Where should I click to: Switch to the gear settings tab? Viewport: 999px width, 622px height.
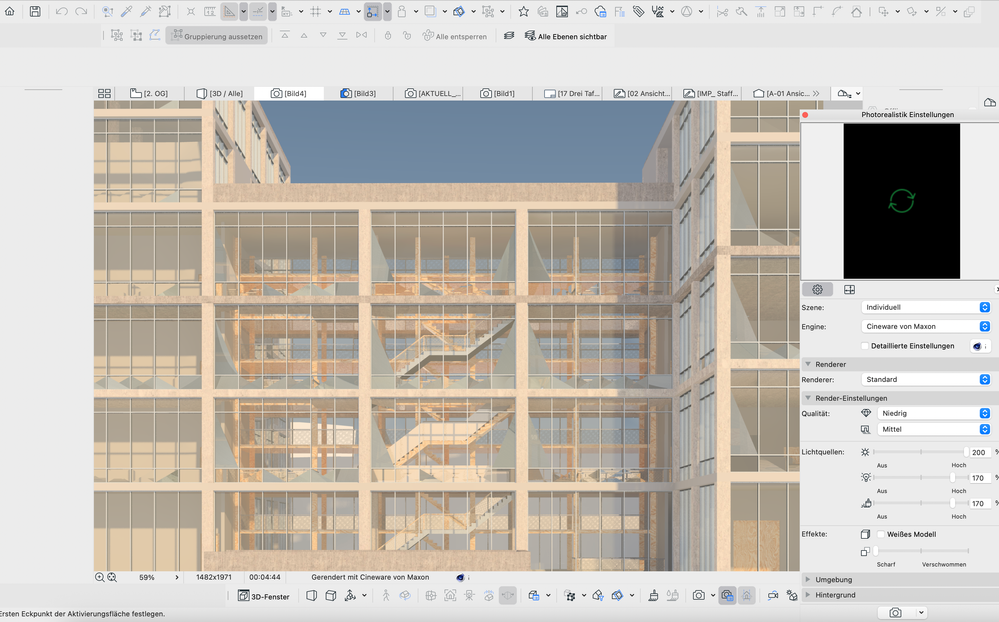tap(817, 289)
